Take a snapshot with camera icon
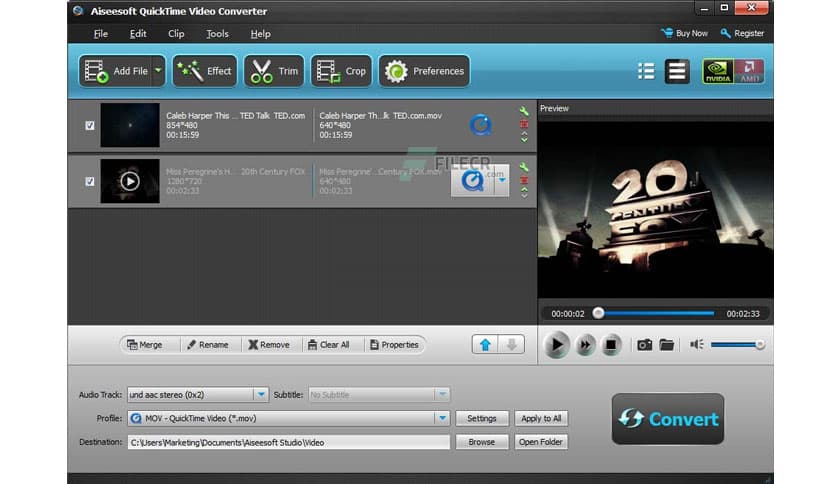 click(645, 345)
